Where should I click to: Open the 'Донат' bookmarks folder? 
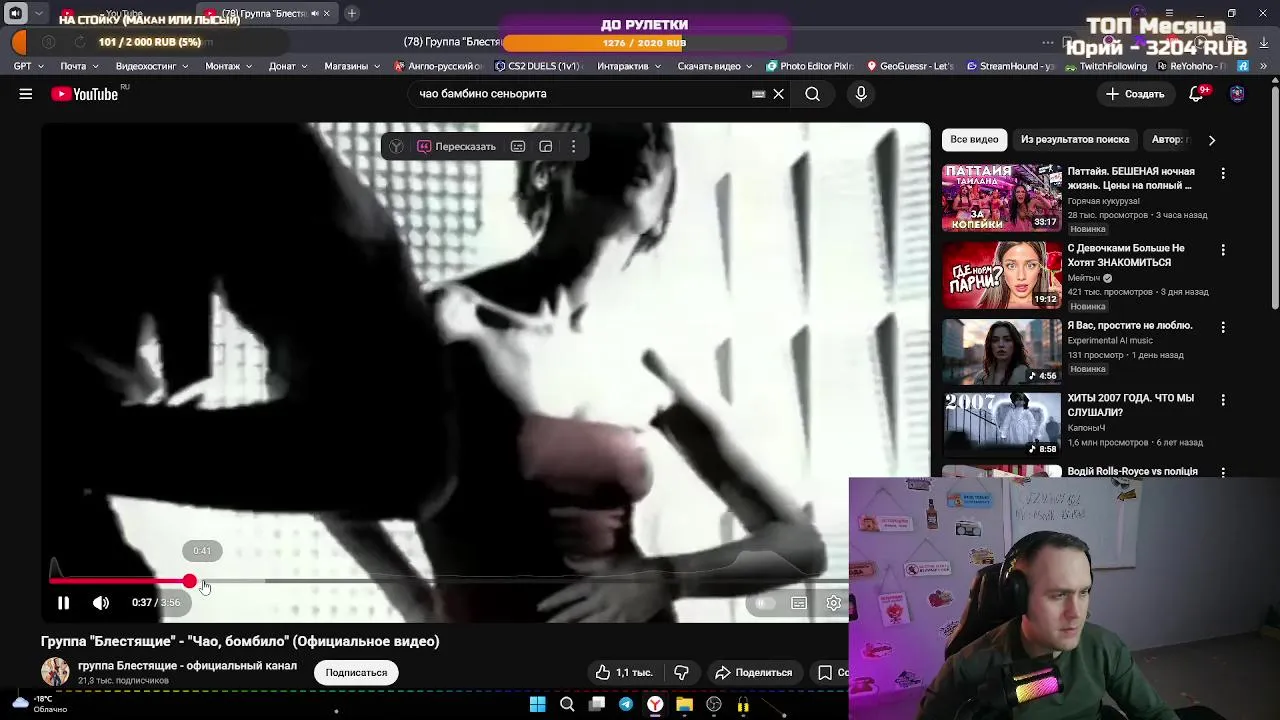(289, 66)
